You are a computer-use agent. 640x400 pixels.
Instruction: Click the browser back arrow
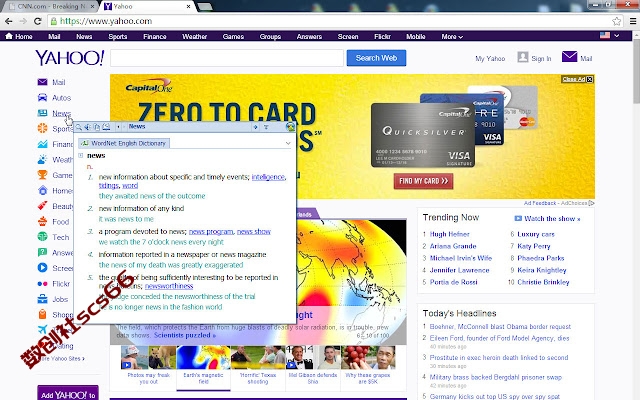coord(9,21)
